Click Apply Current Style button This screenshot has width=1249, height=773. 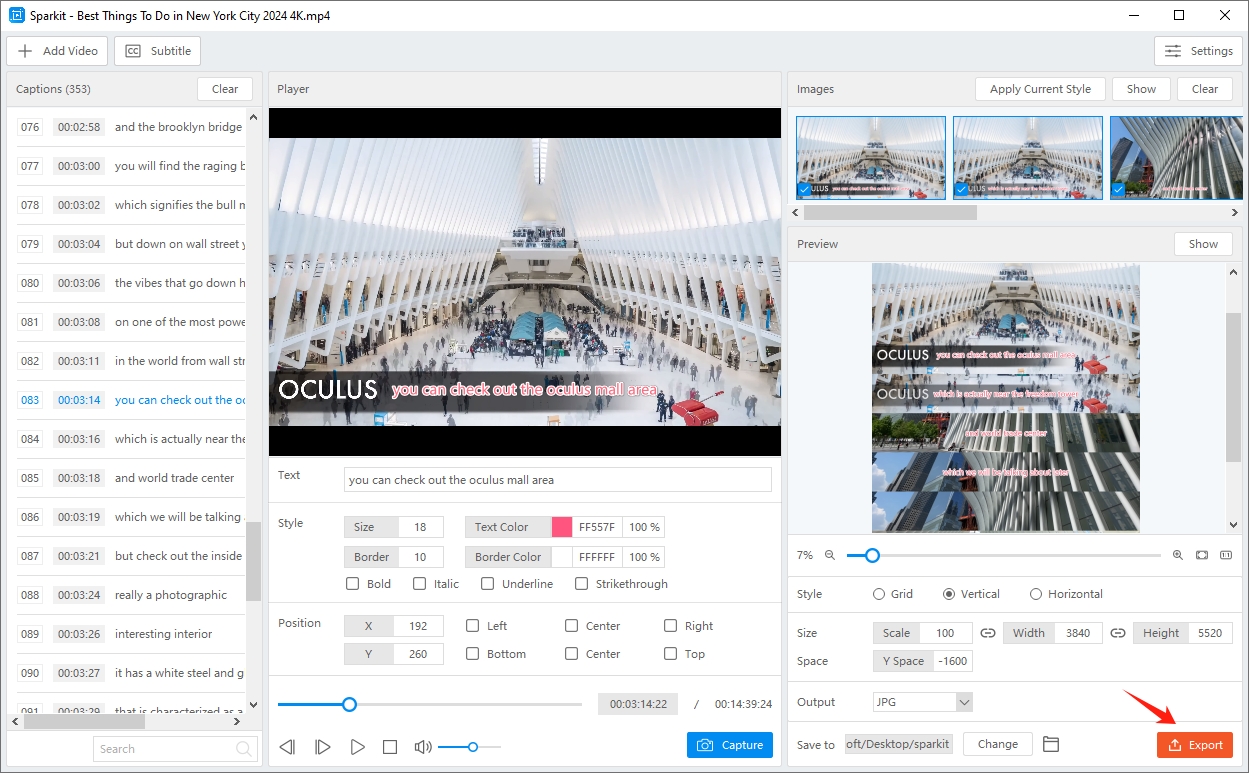(1040, 89)
